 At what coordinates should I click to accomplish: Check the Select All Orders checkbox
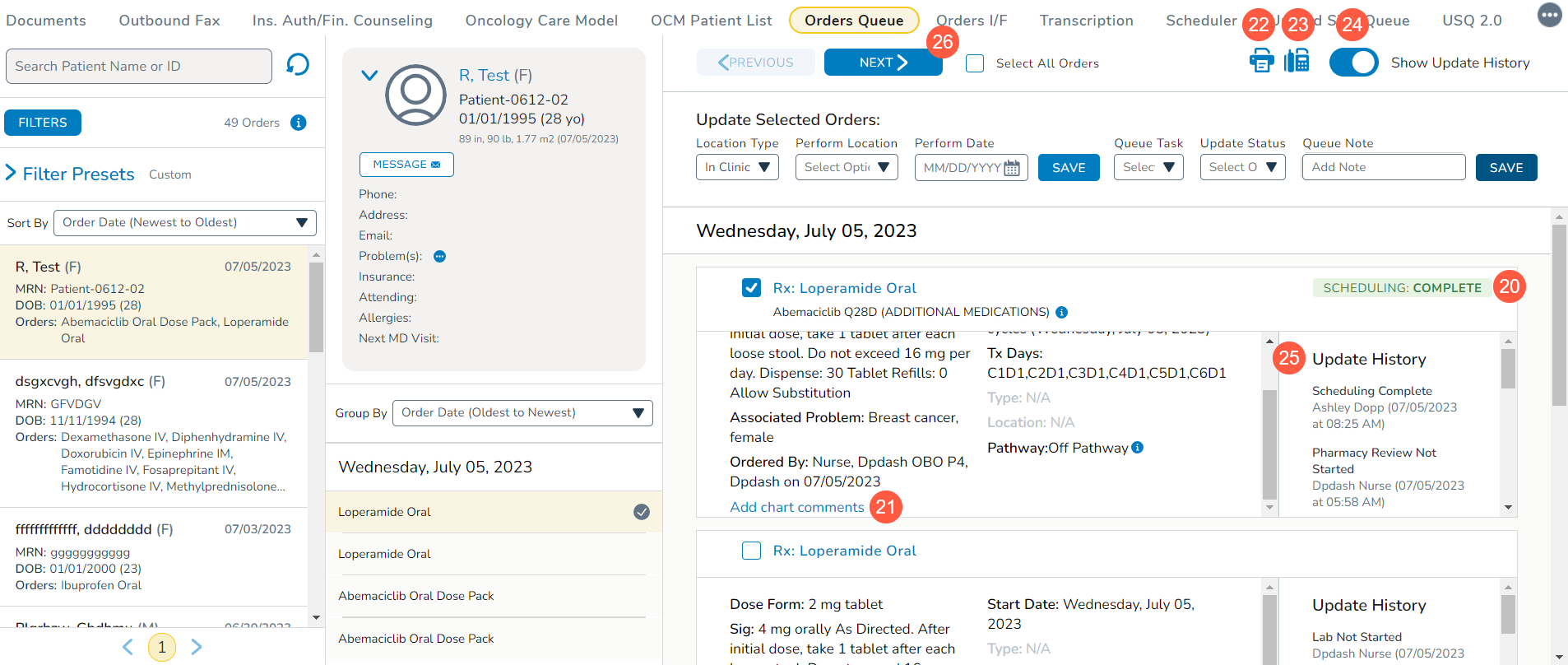coord(975,63)
